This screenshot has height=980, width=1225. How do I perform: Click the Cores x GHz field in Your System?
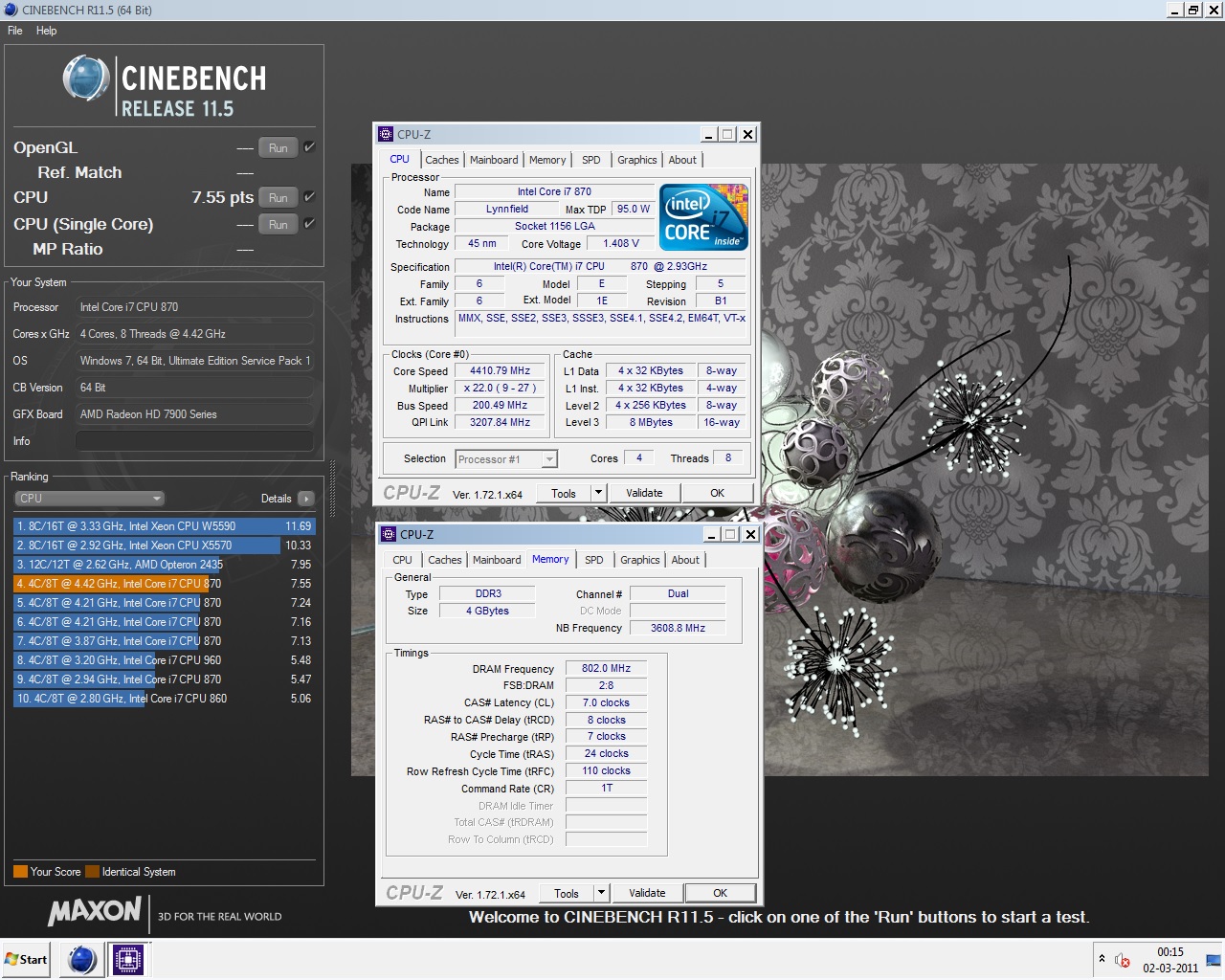194,334
